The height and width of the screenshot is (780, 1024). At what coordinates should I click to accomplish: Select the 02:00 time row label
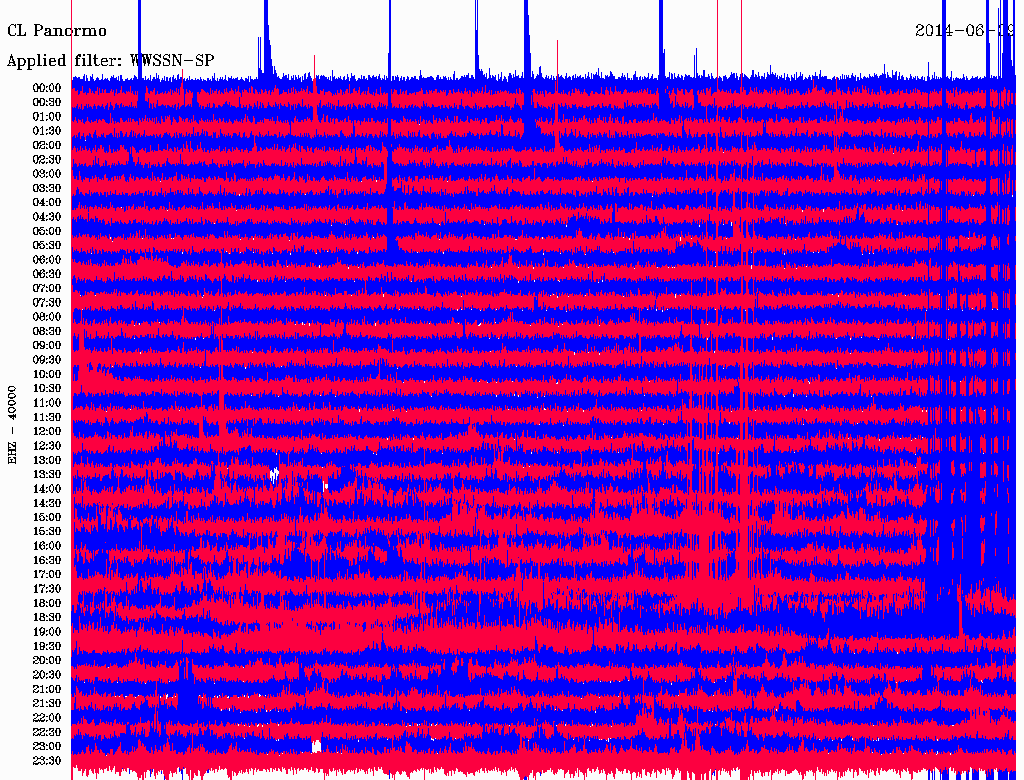(47, 145)
